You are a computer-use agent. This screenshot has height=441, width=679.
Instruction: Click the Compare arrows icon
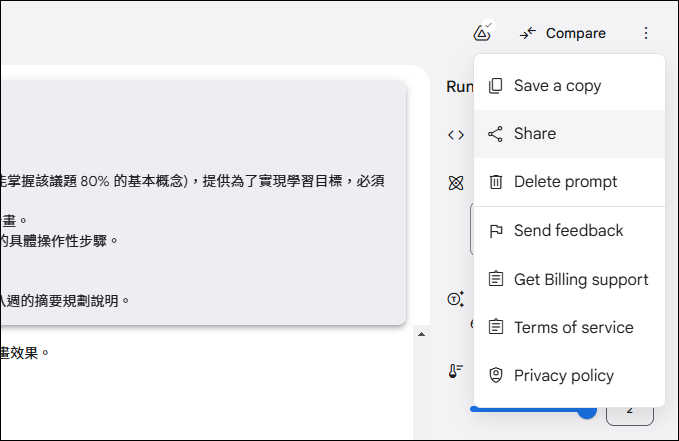[x=528, y=33]
